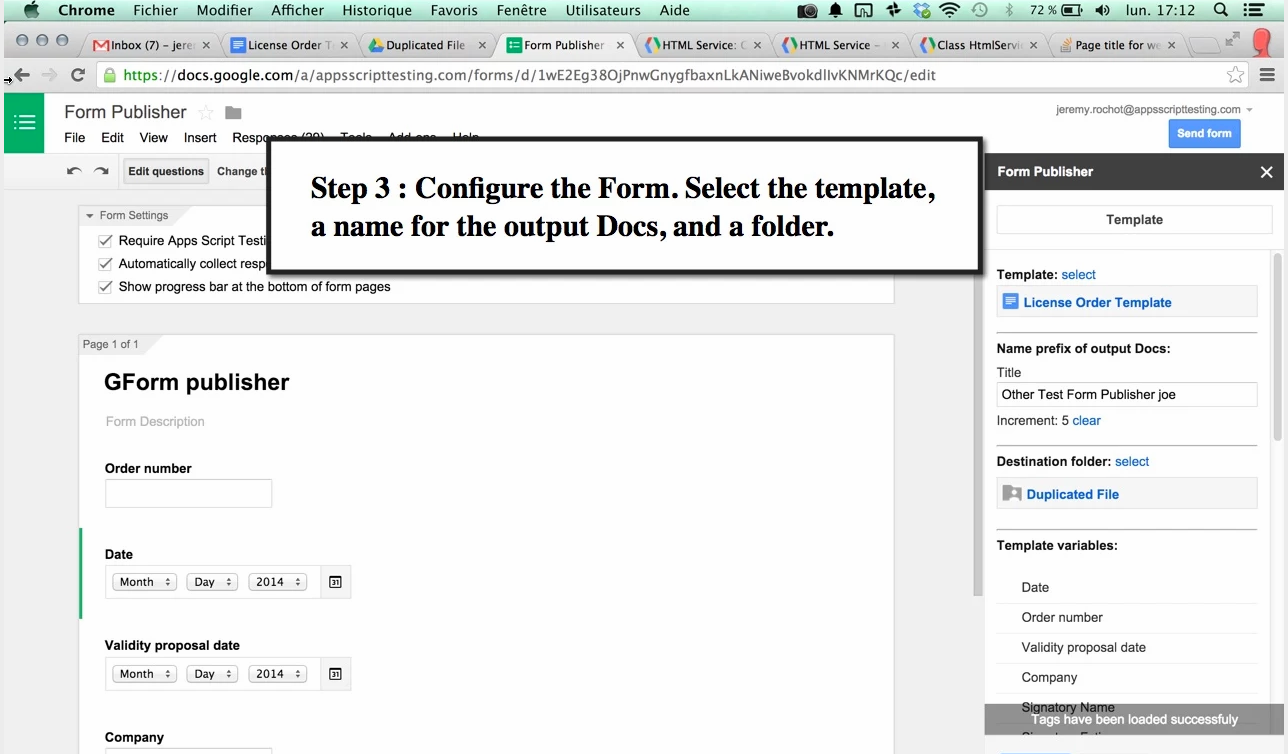Open the Fichier menu
The width and height of the screenshot is (1288, 754).
click(x=155, y=10)
